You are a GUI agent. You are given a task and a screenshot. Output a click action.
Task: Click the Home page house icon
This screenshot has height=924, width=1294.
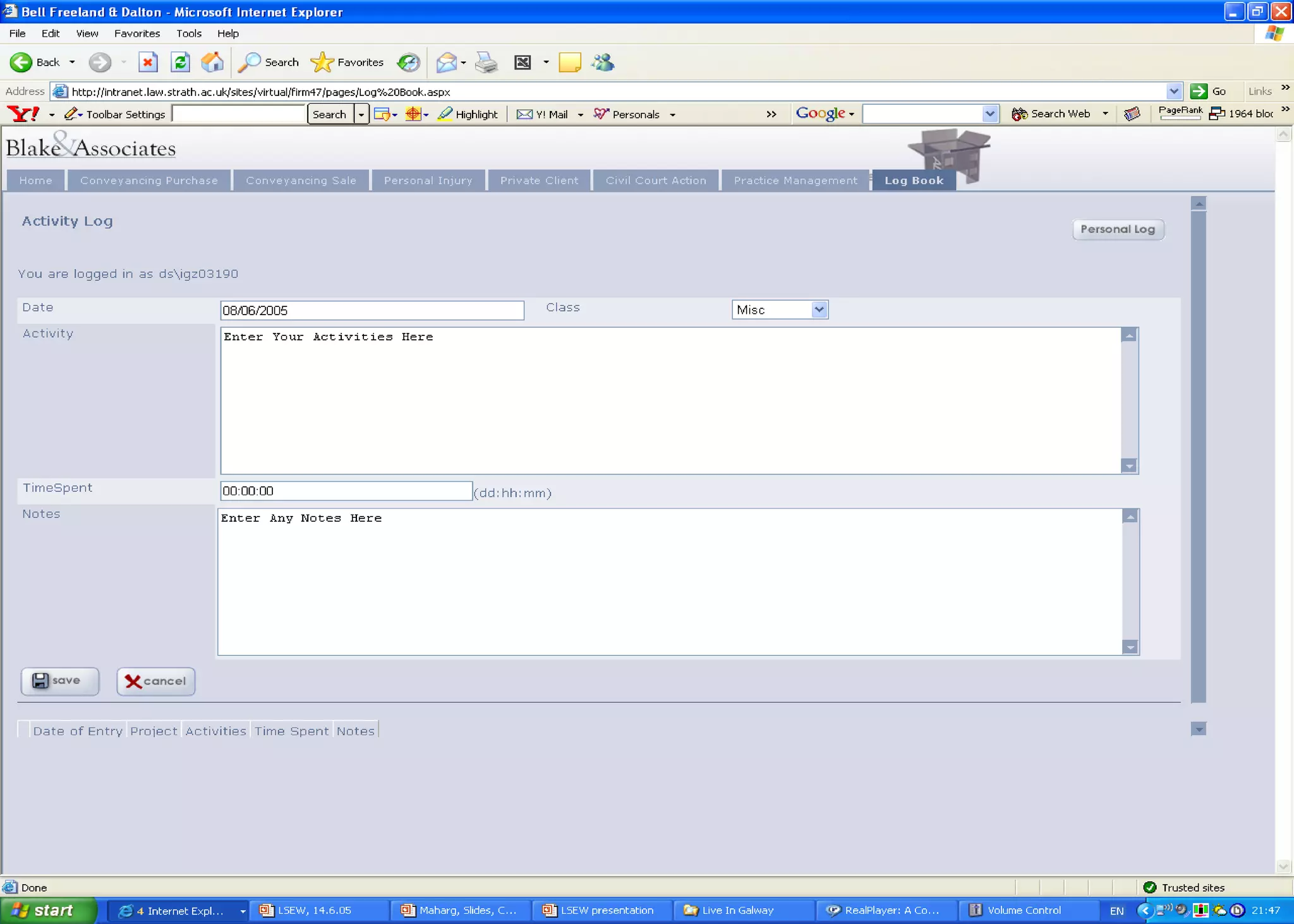coord(212,62)
